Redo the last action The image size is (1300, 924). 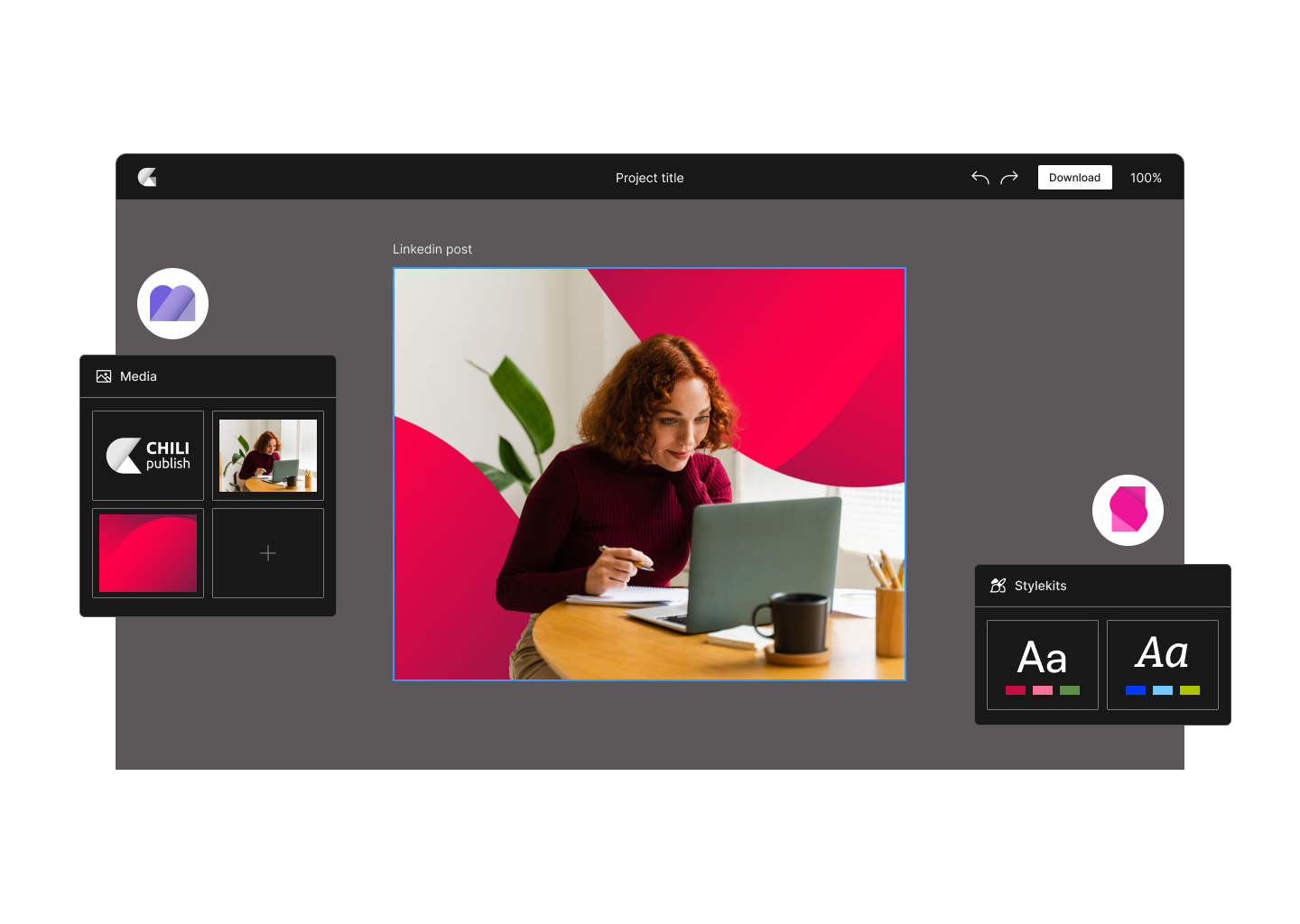click(x=1009, y=177)
